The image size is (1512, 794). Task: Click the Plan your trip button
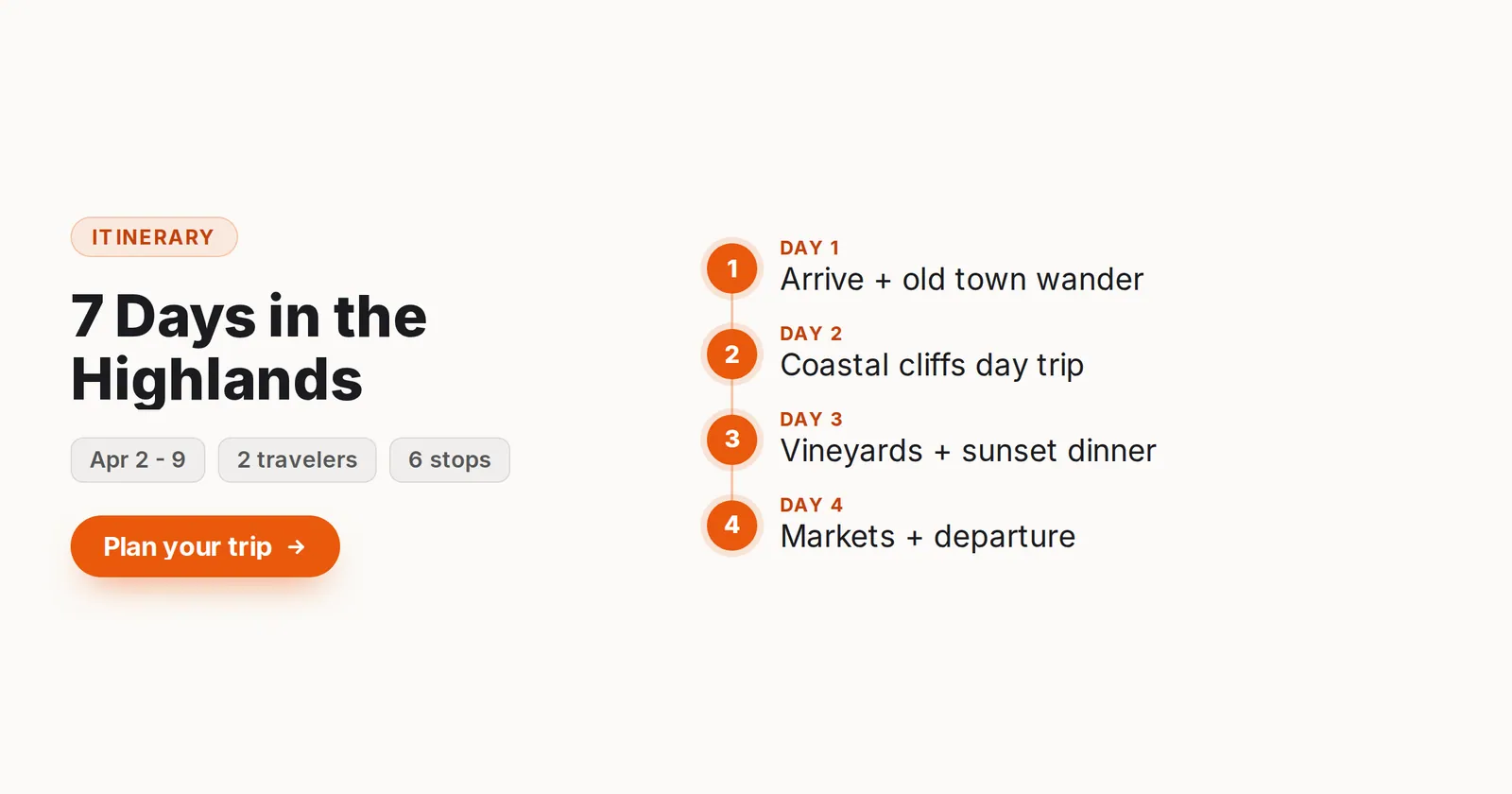tap(205, 546)
